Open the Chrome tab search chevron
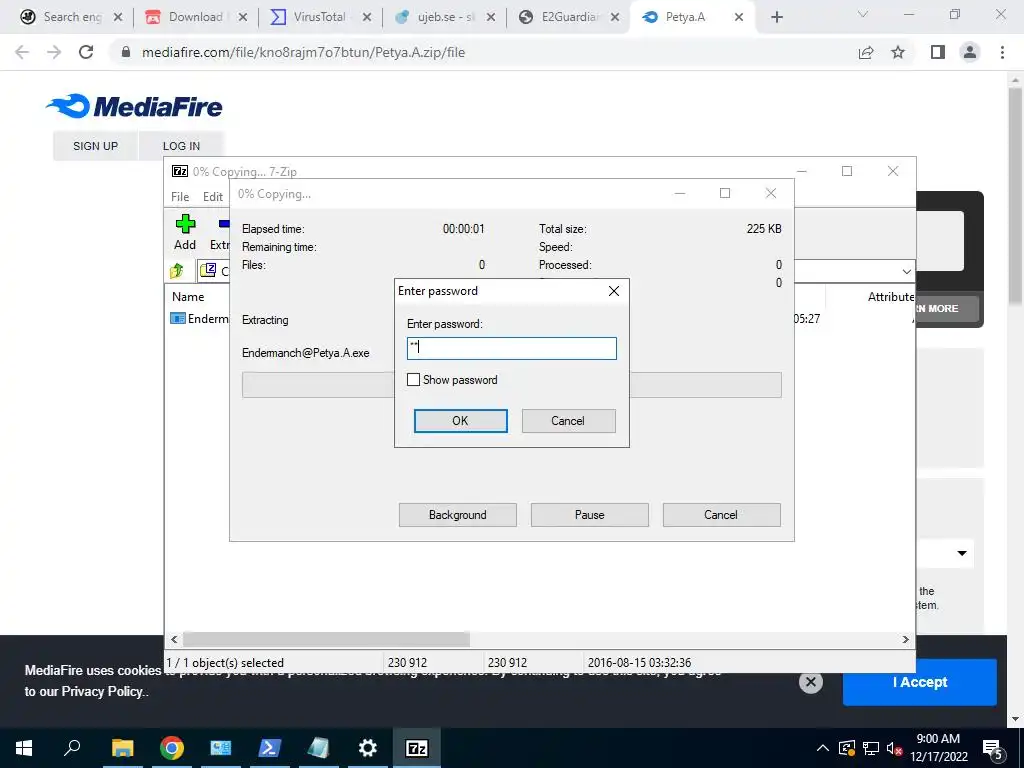The width and height of the screenshot is (1024, 768). tap(863, 14)
